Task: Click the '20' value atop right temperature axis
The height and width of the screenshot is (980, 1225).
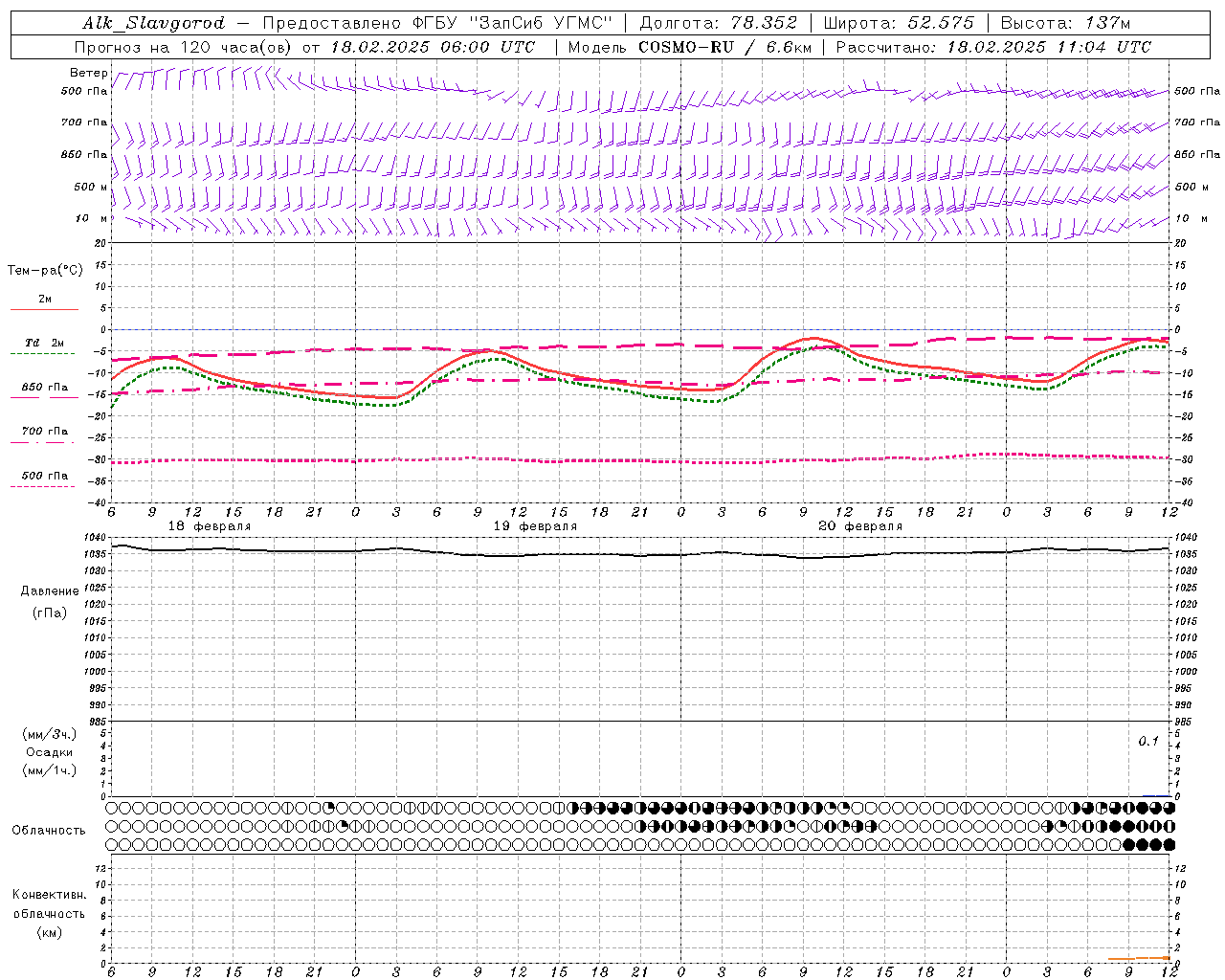Action: click(1180, 243)
